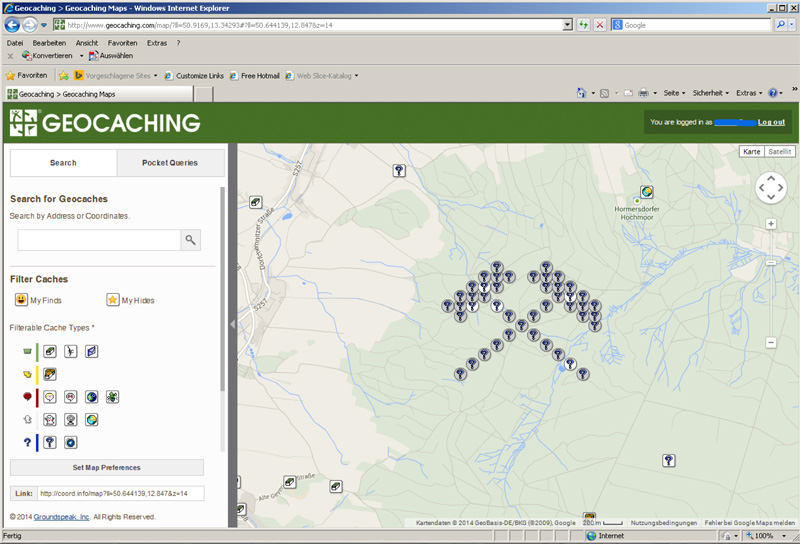Viewport: 800px width, 544px height.
Task: Toggle the My Finds filter
Action: pos(38,300)
